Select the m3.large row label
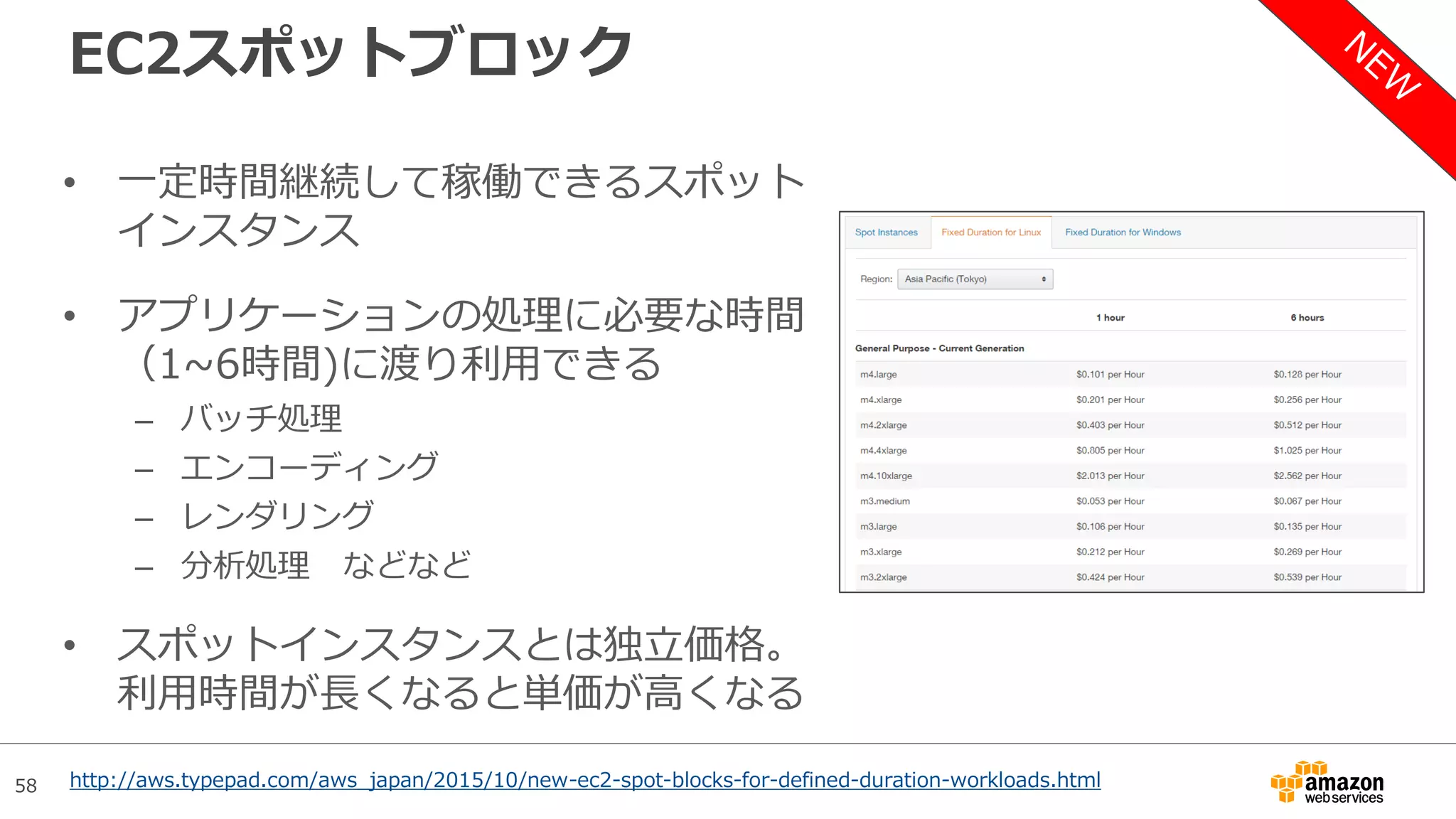 point(878,527)
